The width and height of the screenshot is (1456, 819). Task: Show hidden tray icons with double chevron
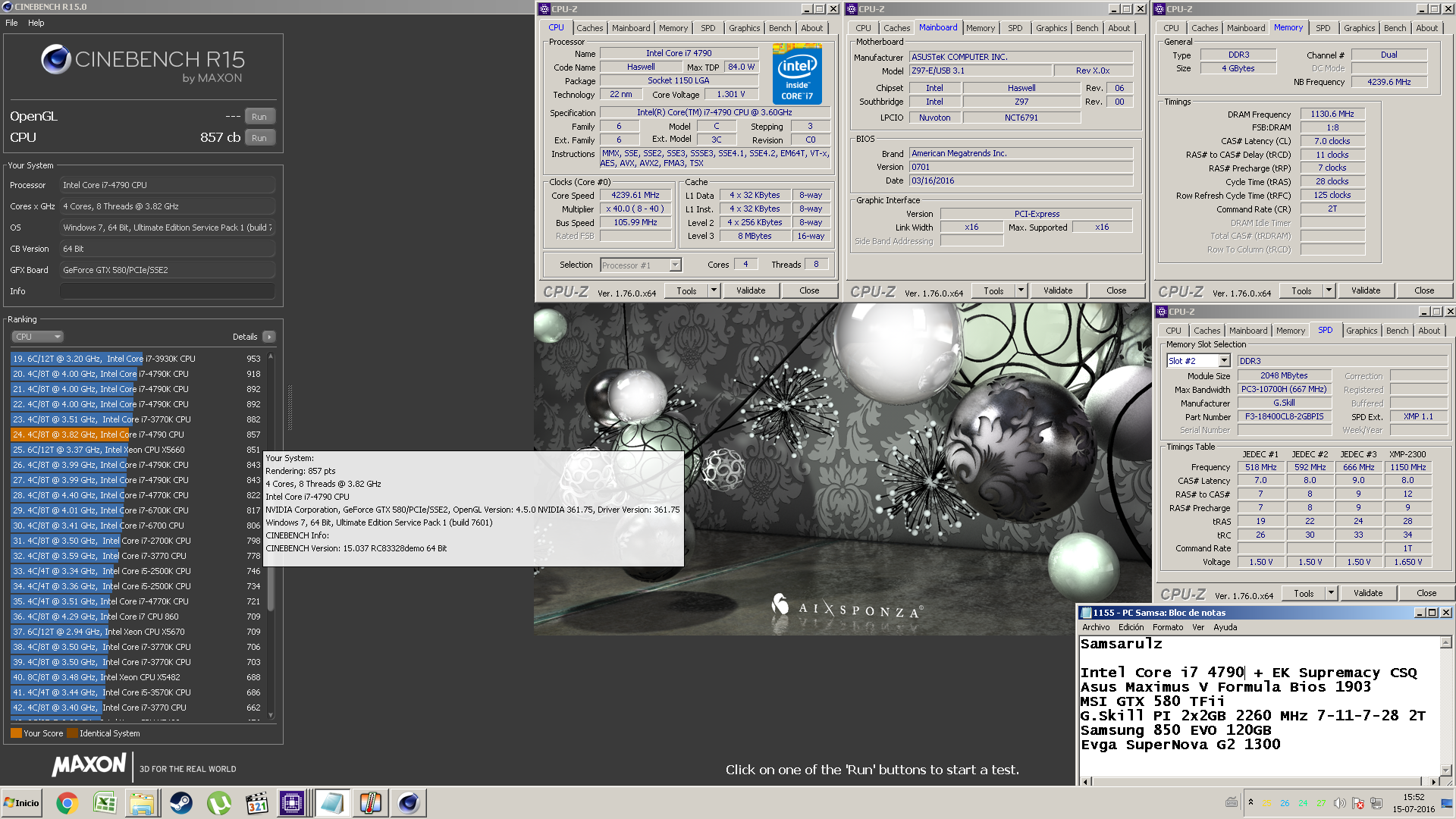point(1250,802)
